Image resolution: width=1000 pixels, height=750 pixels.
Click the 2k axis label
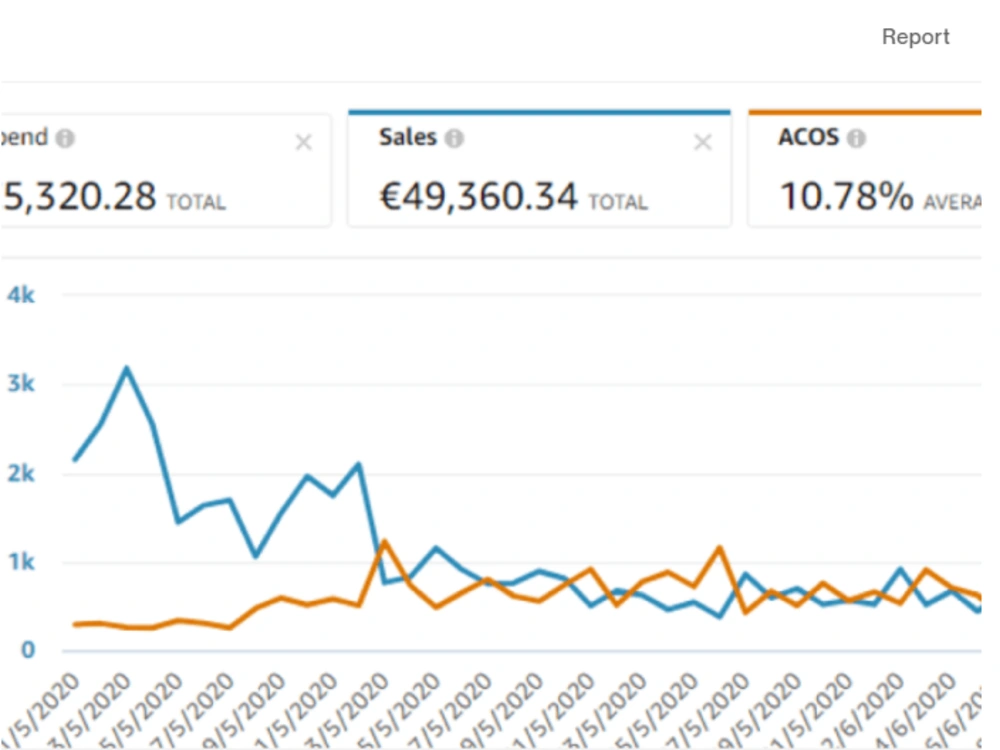21,473
